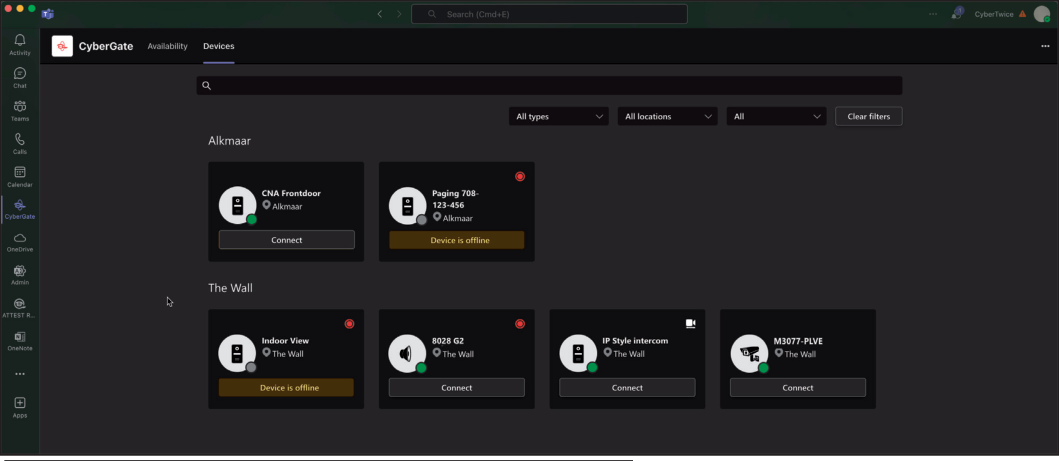1059x461 pixels.
Task: Connect to the M3077-PLVE camera
Action: (798, 387)
